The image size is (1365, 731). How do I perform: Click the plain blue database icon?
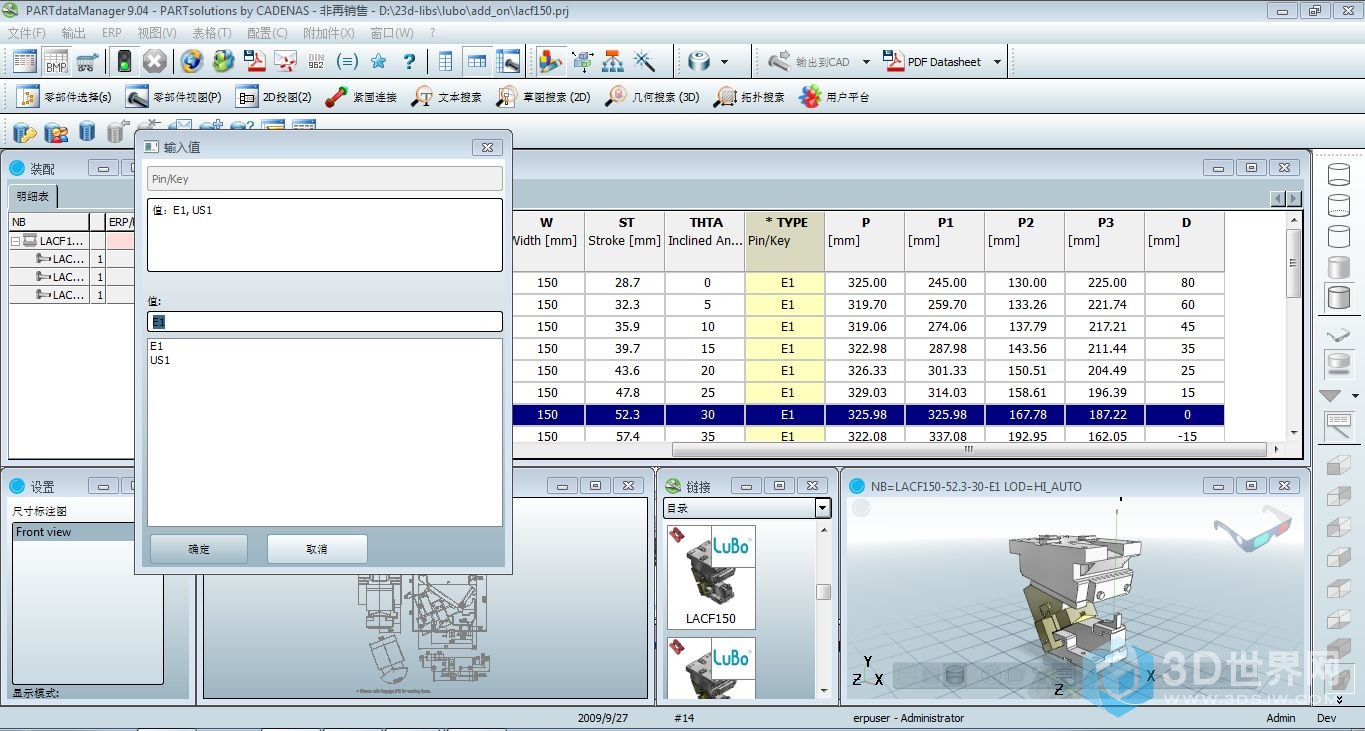[87, 132]
